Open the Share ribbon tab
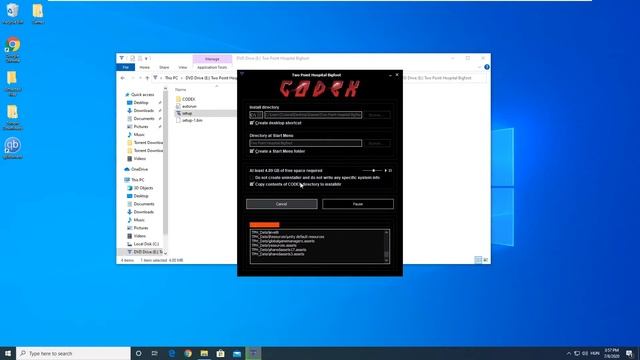The width and height of the screenshot is (640, 360). 164,67
